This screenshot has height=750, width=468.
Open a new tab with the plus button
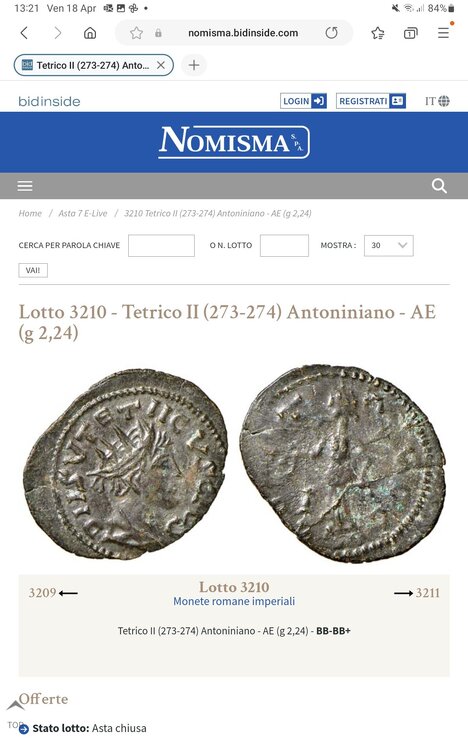[194, 65]
